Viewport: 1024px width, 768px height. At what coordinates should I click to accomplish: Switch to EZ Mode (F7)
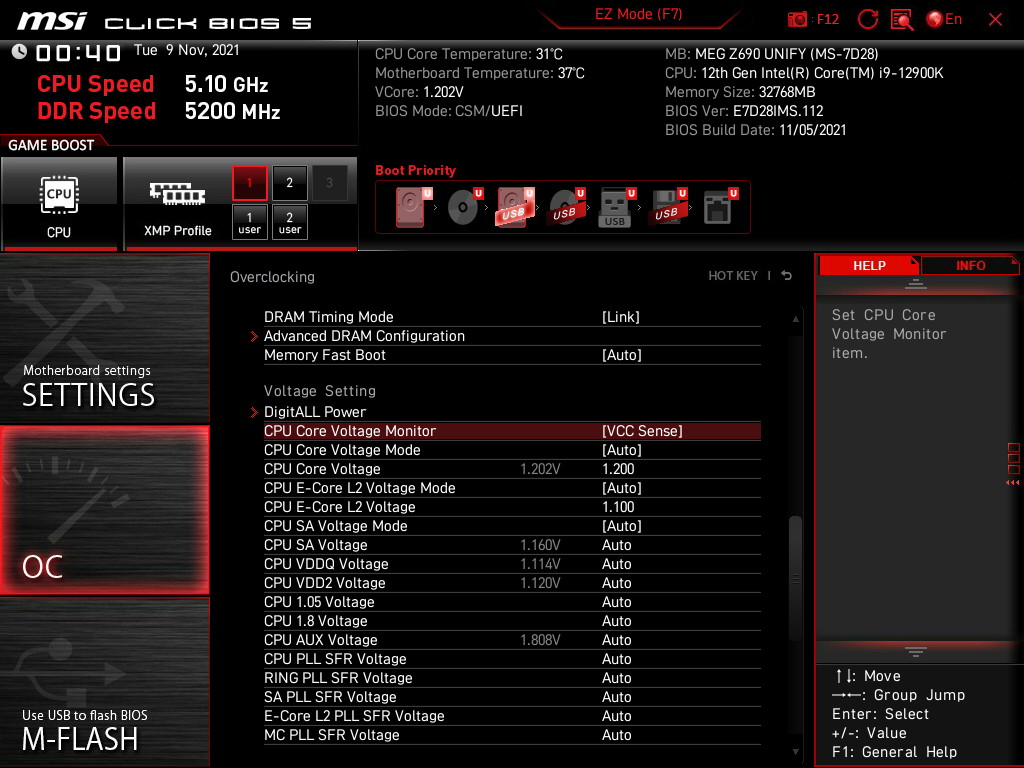click(x=638, y=14)
